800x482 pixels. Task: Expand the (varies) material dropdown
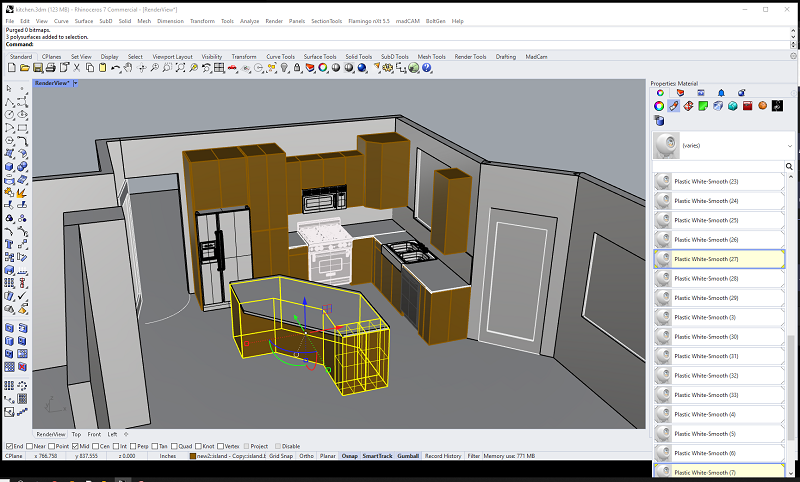point(789,145)
